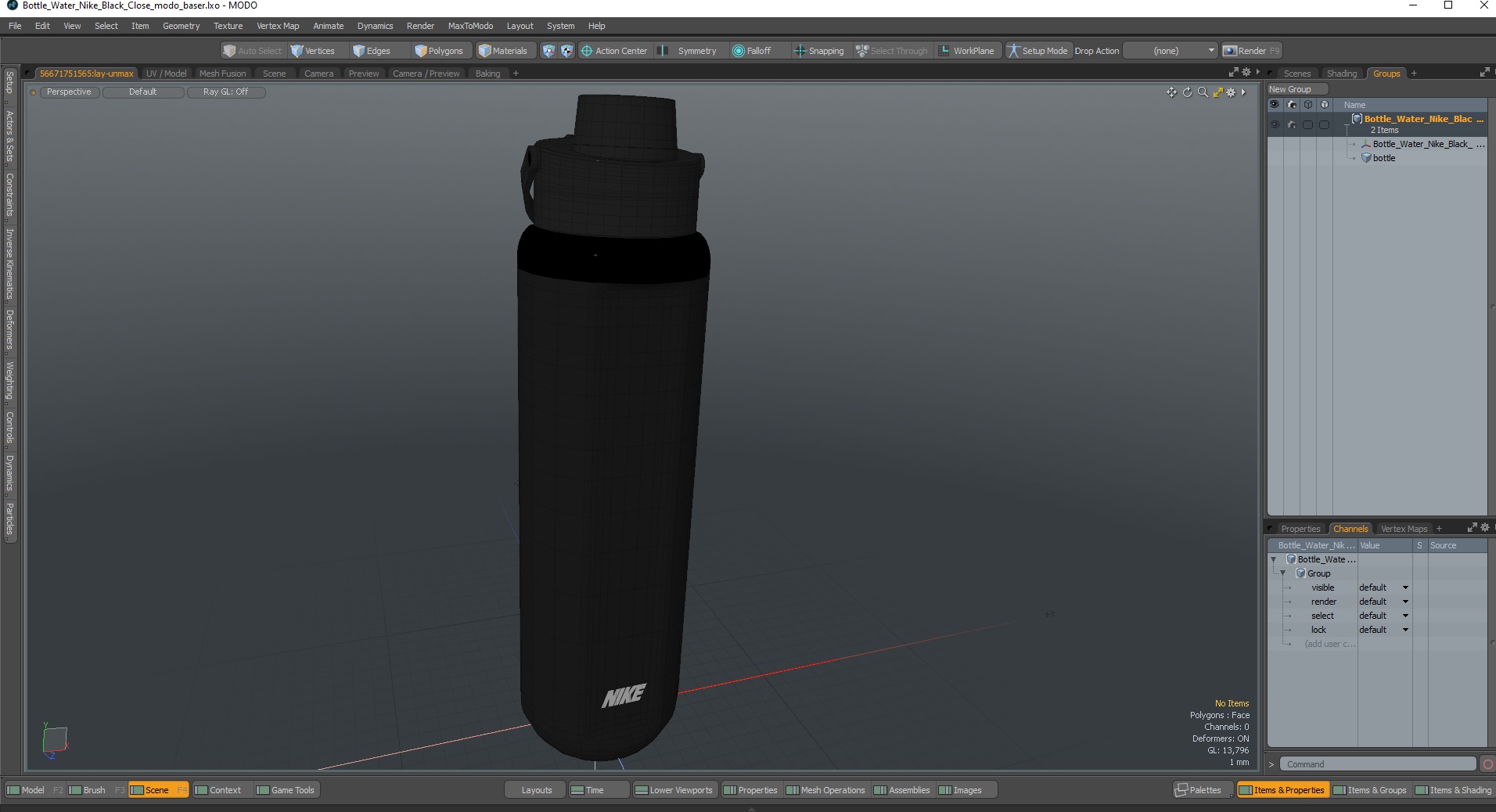Image resolution: width=1496 pixels, height=812 pixels.
Task: Open the Channels panel gear settings
Action: [x=1485, y=528]
